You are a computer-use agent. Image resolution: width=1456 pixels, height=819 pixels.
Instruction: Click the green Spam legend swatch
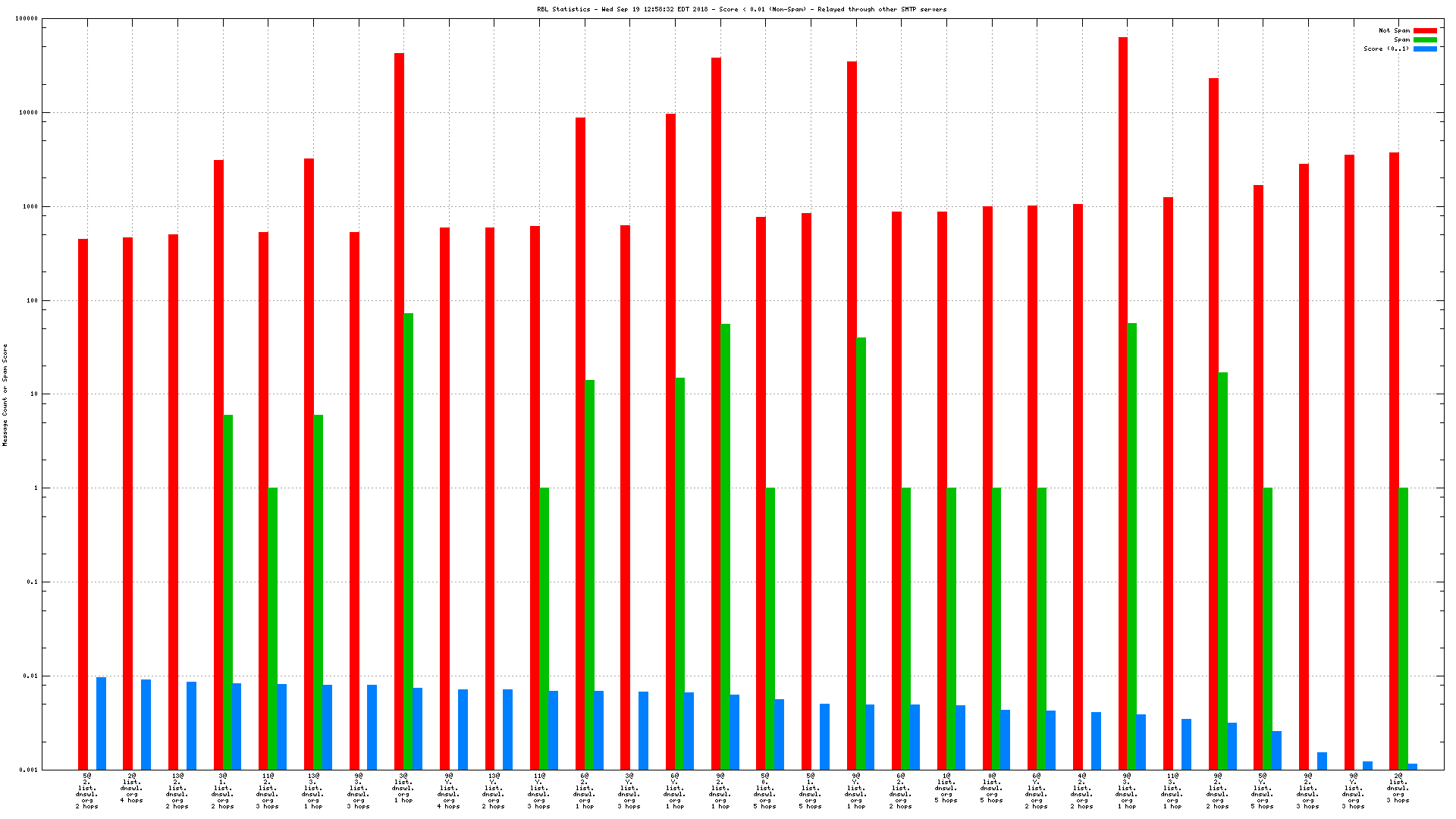(1425, 39)
